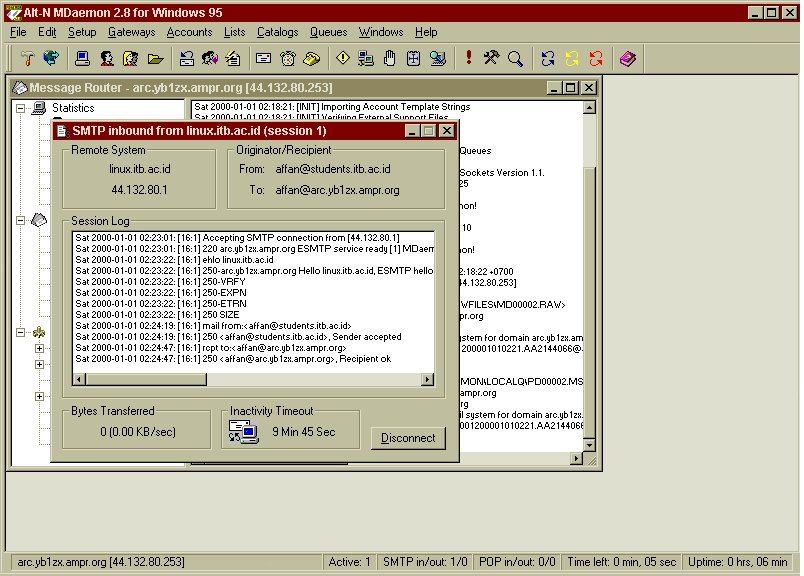
Task: Click the red exclamation mark toolbar icon
Action: [468, 59]
